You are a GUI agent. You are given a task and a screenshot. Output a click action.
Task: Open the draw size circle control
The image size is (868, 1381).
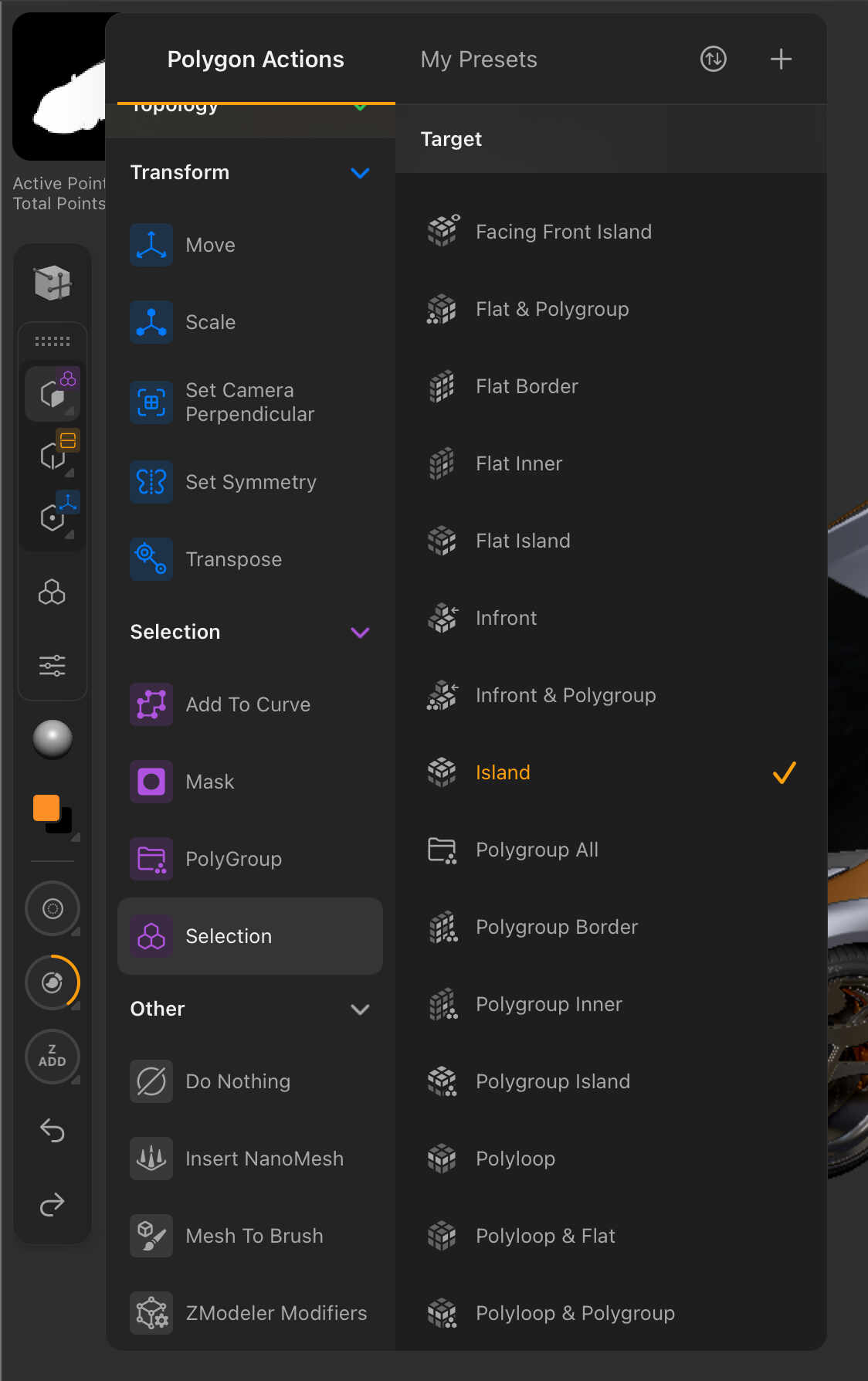(x=53, y=908)
